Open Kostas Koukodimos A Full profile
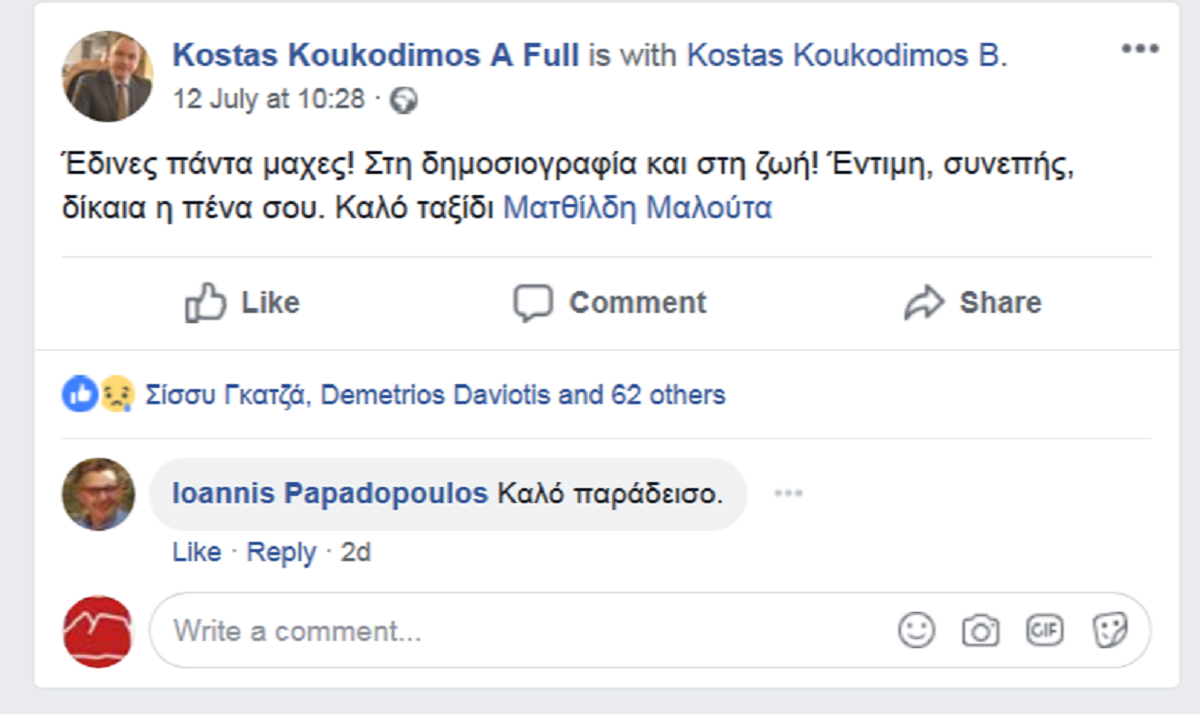This screenshot has width=1200, height=714. (375, 55)
